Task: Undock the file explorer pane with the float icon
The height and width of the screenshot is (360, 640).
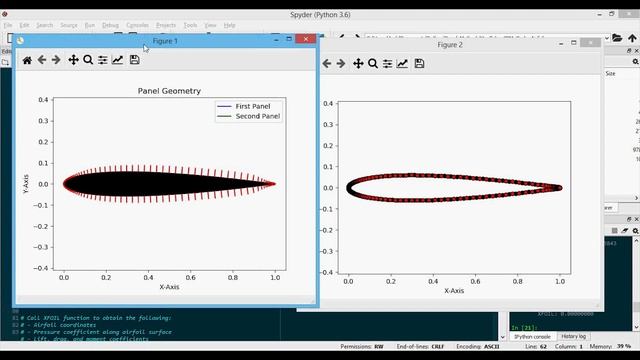Action: pos(629,51)
